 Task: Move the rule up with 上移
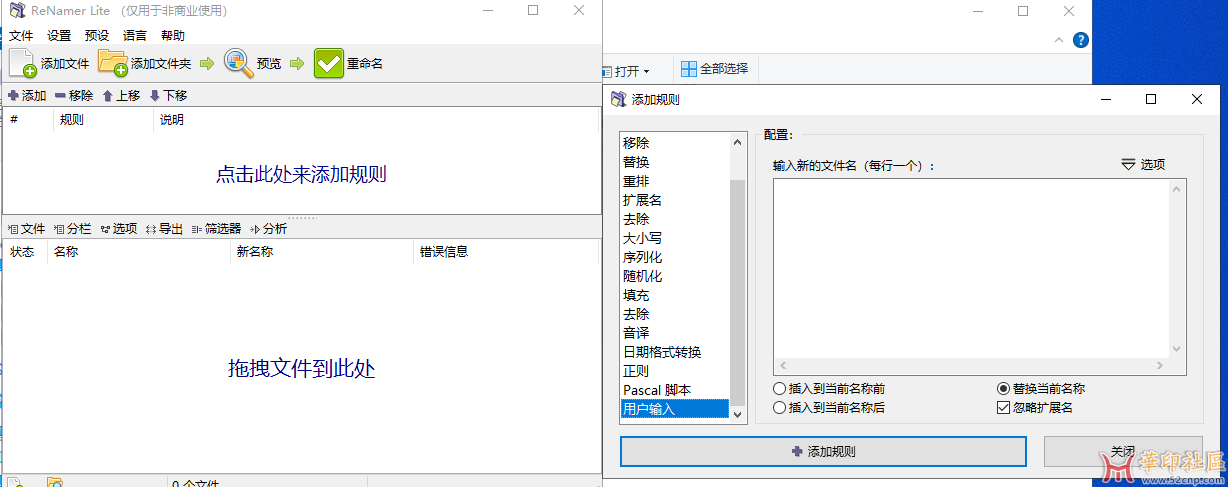coord(121,96)
